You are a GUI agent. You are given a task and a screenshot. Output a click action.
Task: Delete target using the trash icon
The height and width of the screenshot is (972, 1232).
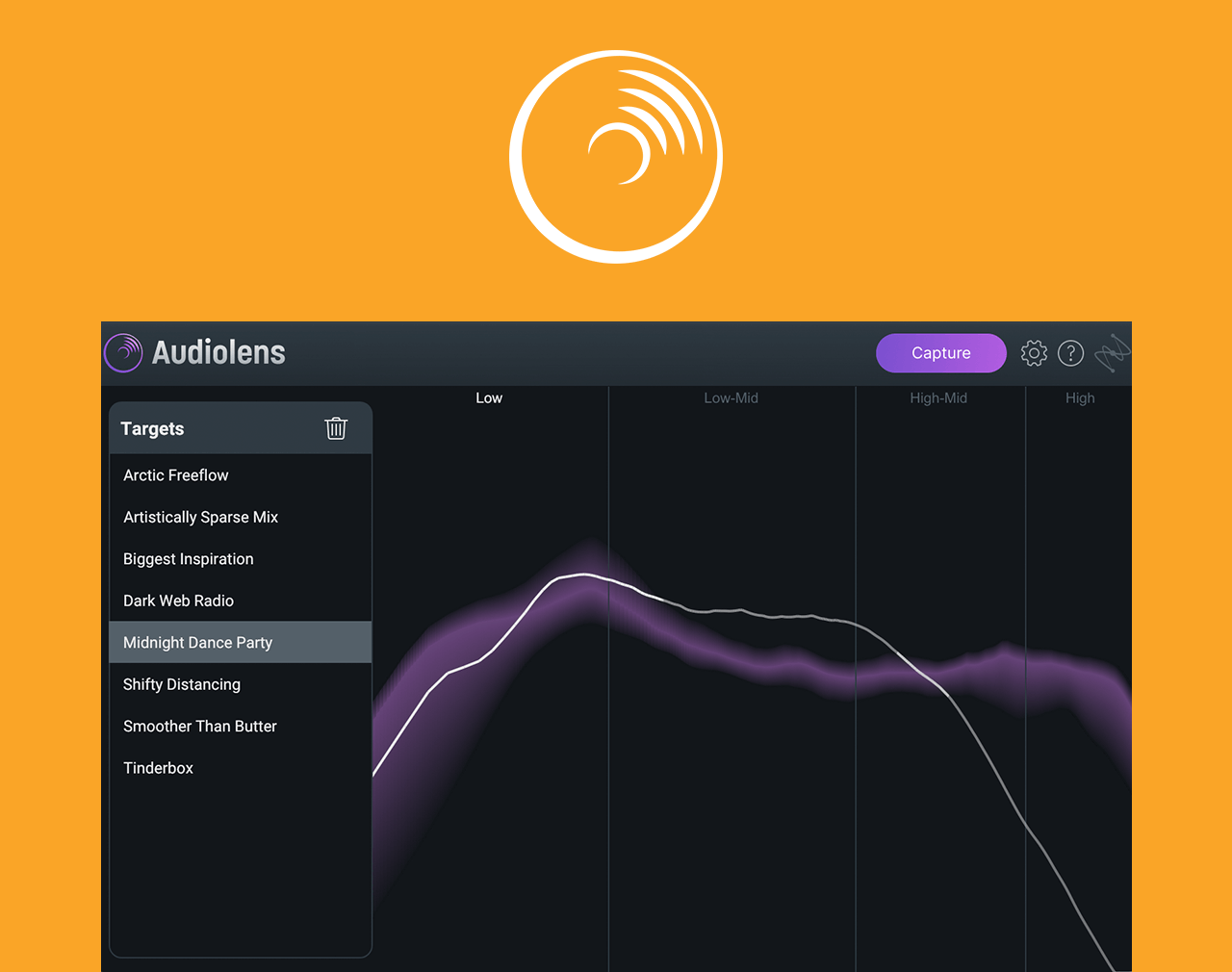(336, 428)
